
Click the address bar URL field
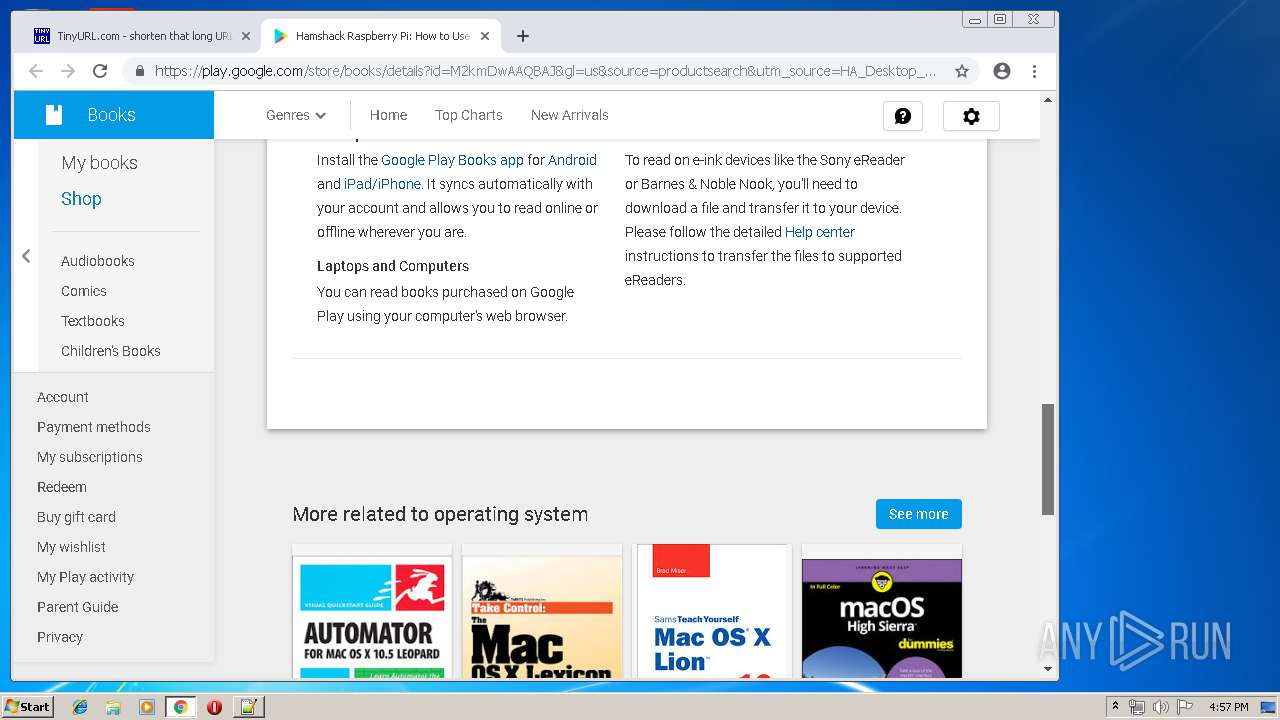545,71
